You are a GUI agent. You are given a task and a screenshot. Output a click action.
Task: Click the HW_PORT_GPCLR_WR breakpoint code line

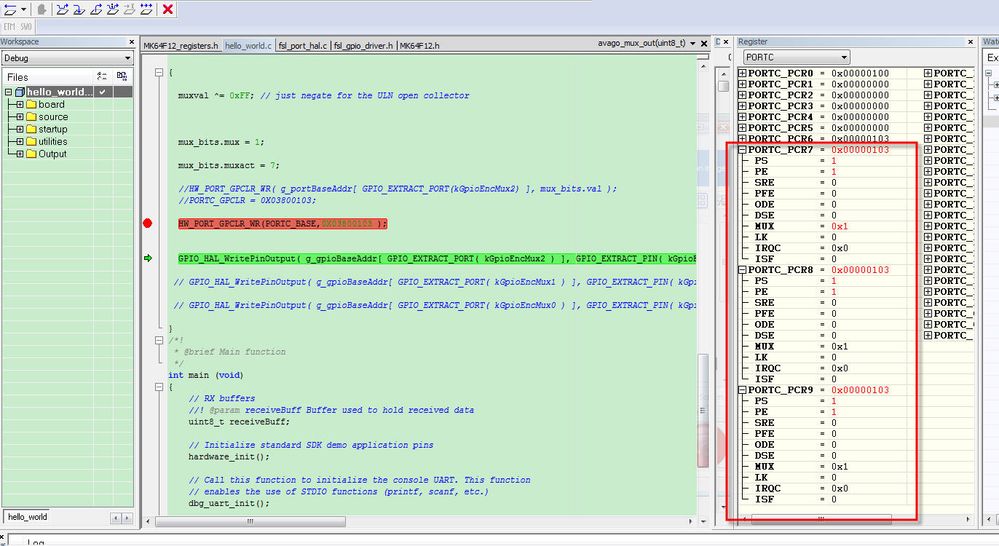tap(282, 224)
